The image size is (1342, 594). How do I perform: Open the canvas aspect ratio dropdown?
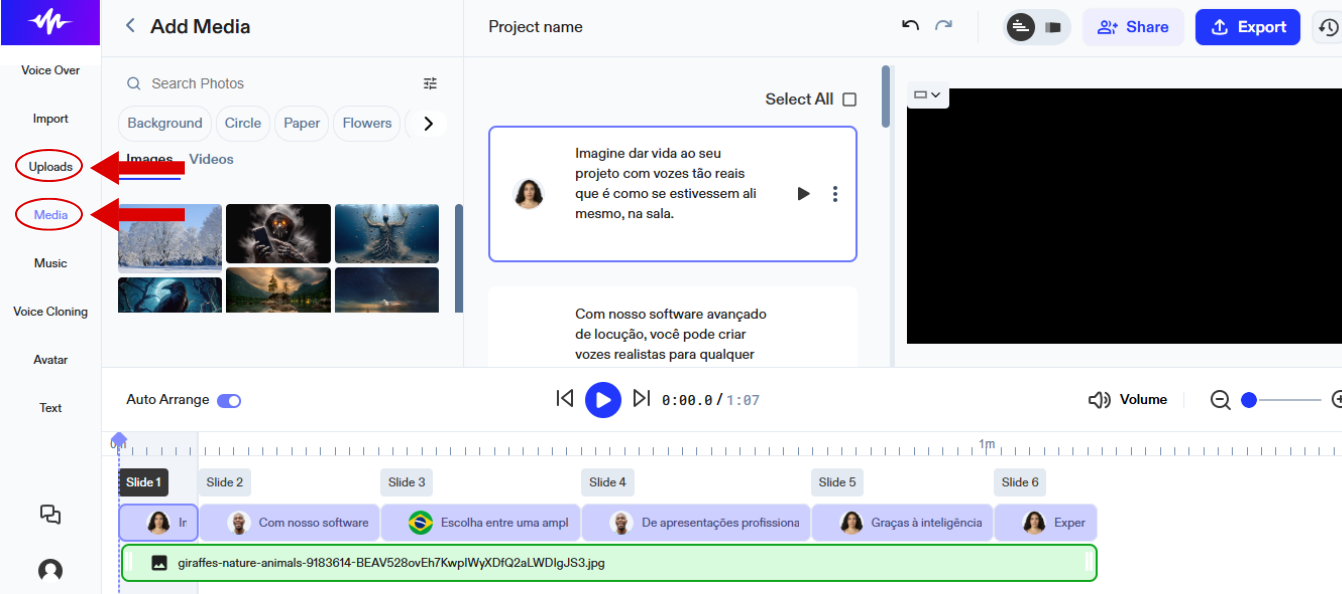927,95
